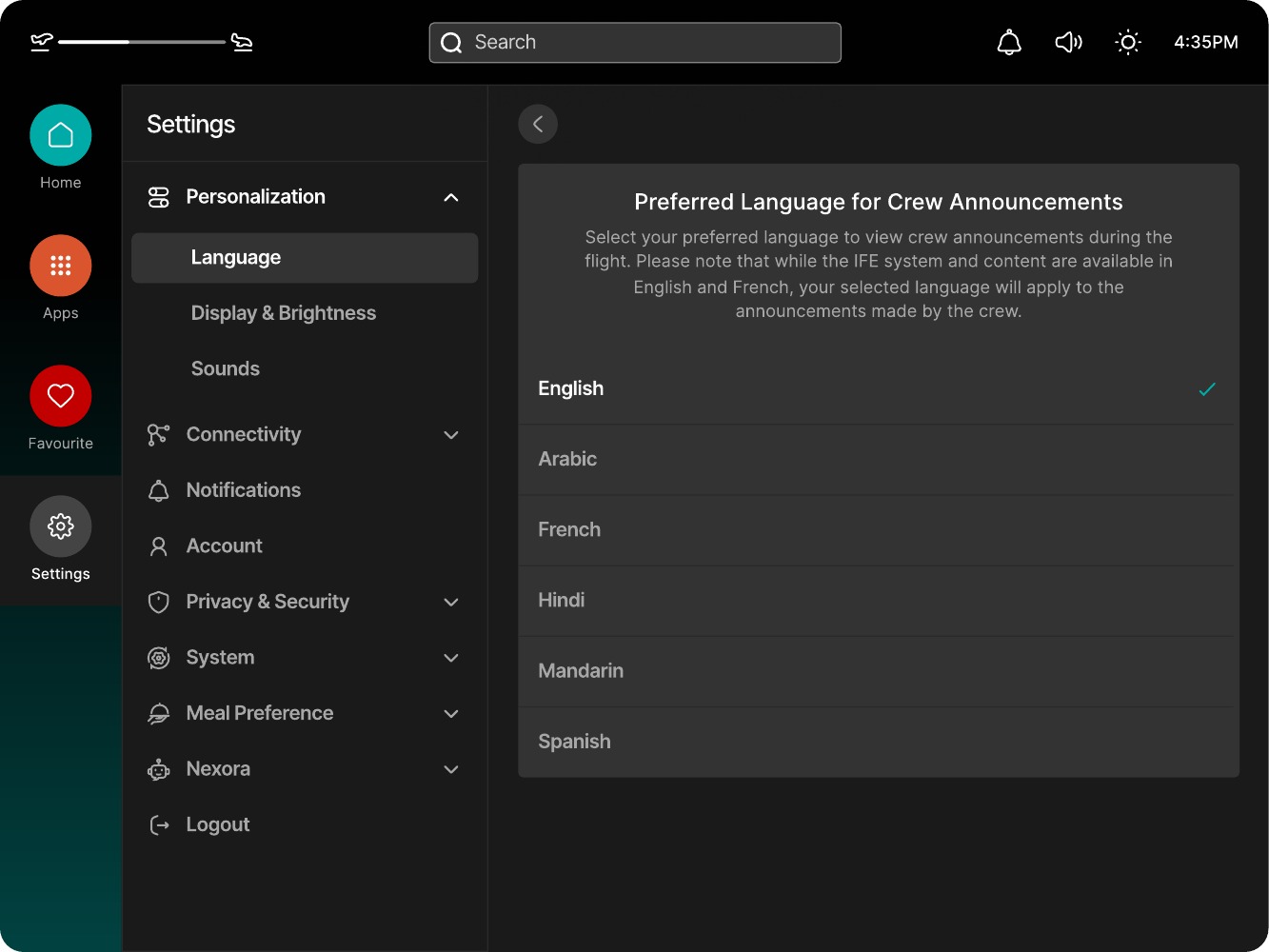
Task: Click the Meal Preference dish icon
Action: (158, 714)
